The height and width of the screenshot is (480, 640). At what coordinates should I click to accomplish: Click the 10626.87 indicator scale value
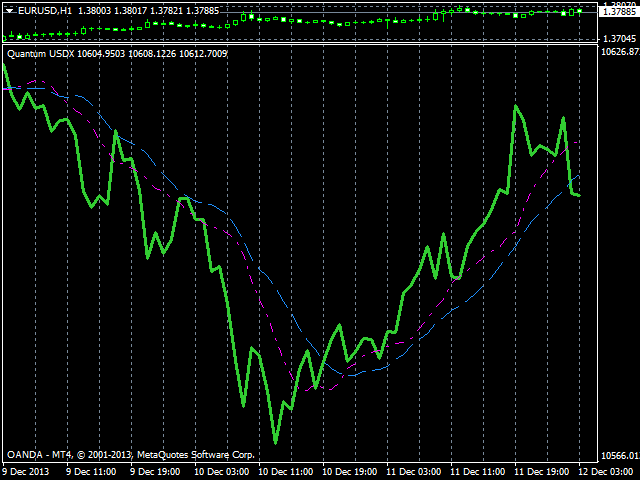620,52
